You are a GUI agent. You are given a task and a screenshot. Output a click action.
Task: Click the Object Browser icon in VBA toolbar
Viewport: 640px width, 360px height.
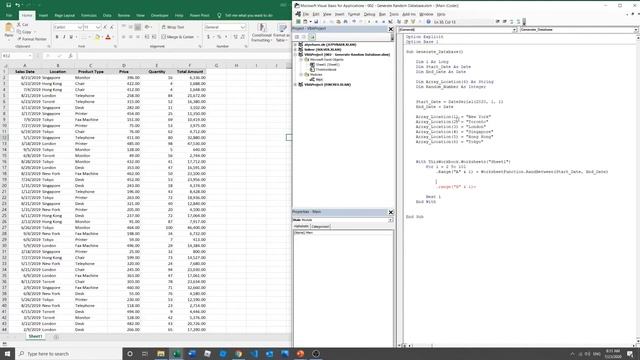coord(413,22)
